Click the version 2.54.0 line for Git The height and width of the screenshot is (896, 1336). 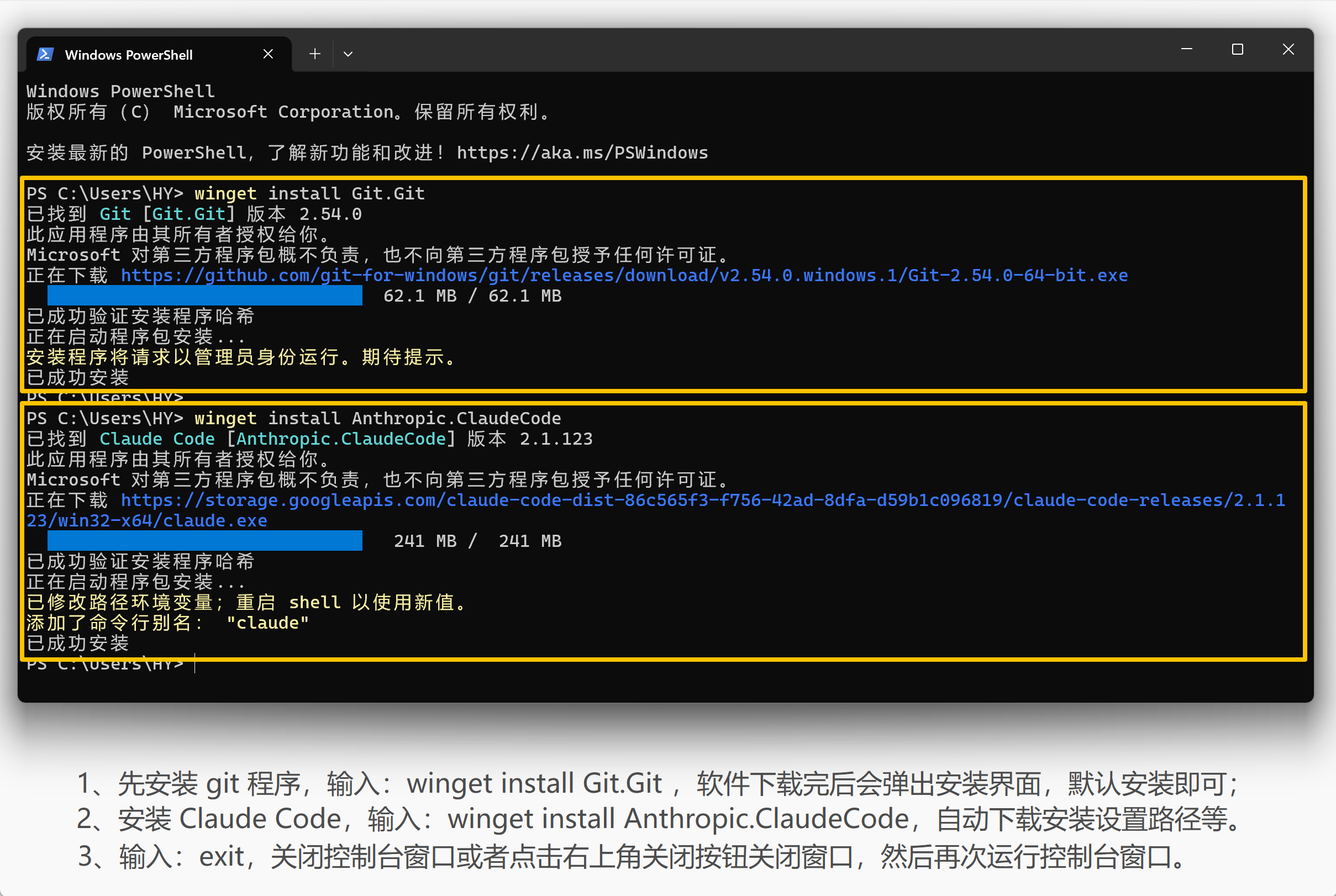coord(194,214)
